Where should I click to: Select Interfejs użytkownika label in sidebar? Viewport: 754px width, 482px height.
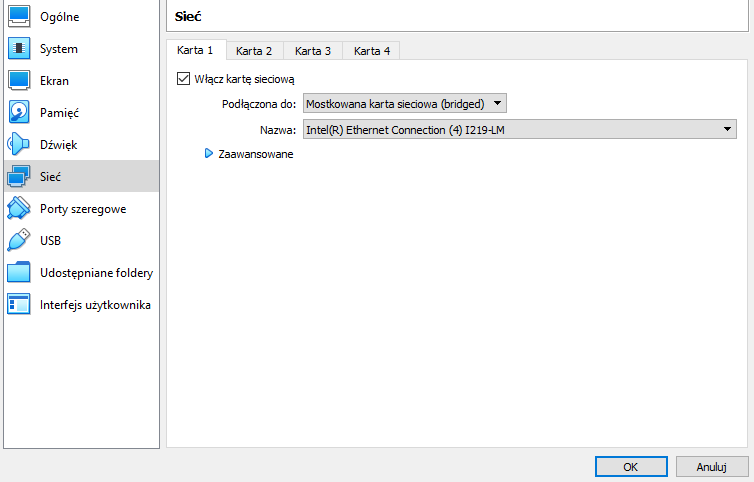[95, 305]
